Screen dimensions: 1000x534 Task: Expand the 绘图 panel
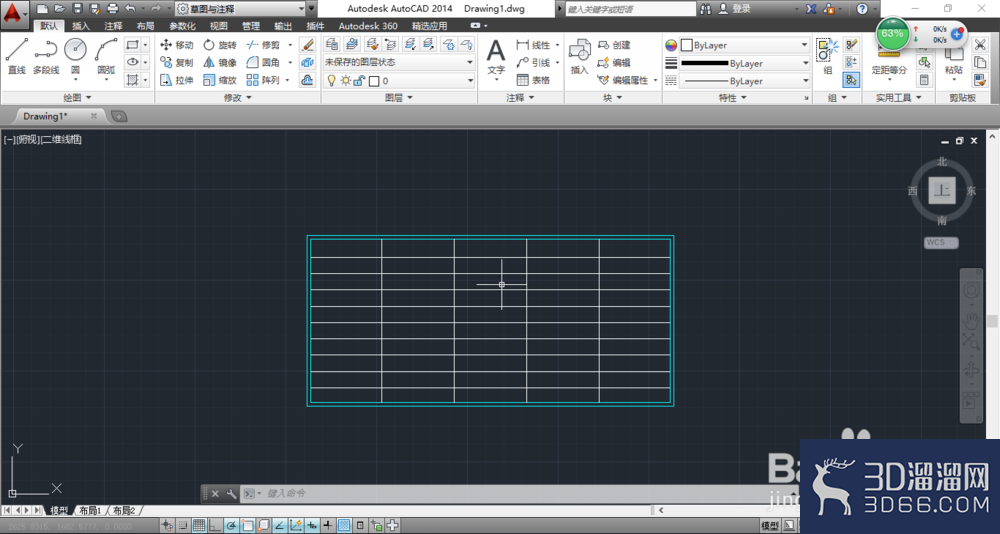pyautogui.click(x=77, y=98)
